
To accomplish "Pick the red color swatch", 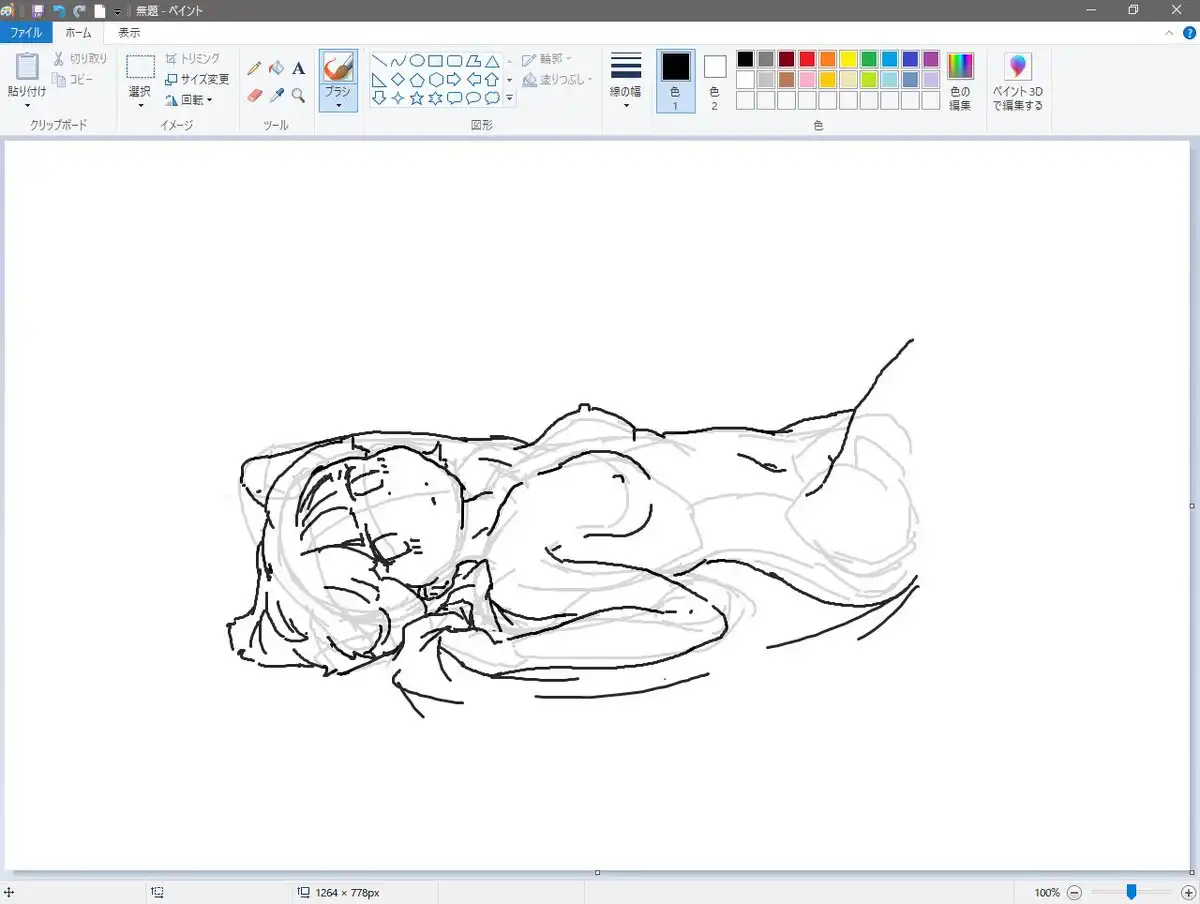I will pyautogui.click(x=807, y=59).
